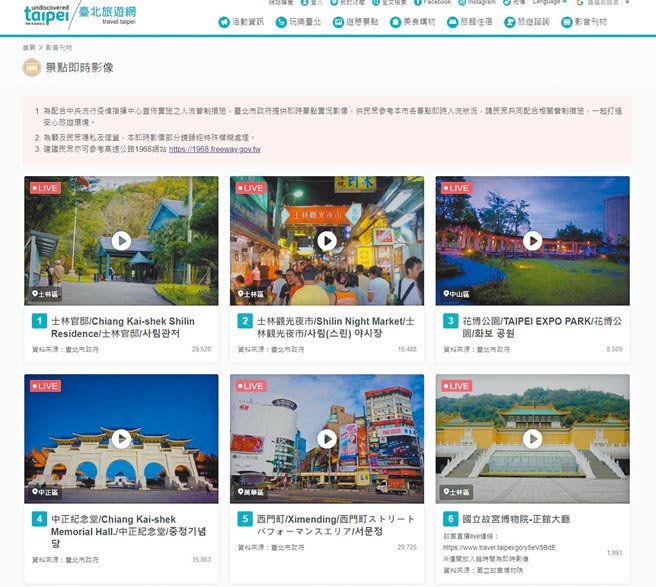Click LIVE badge on Ximending thumbnail
Screen dimensions: 656x587
(x=251, y=386)
